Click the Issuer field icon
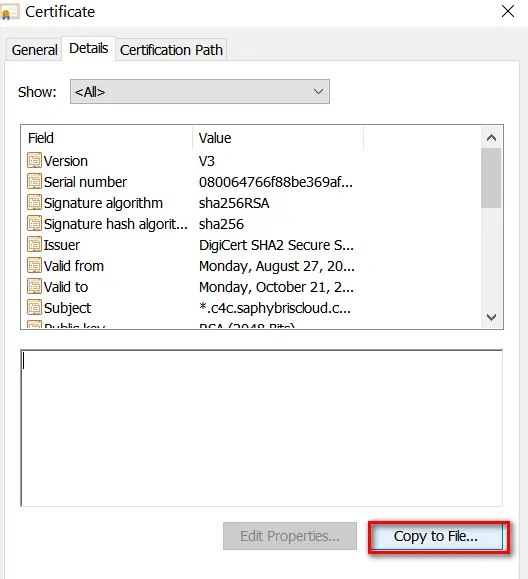 (34, 244)
